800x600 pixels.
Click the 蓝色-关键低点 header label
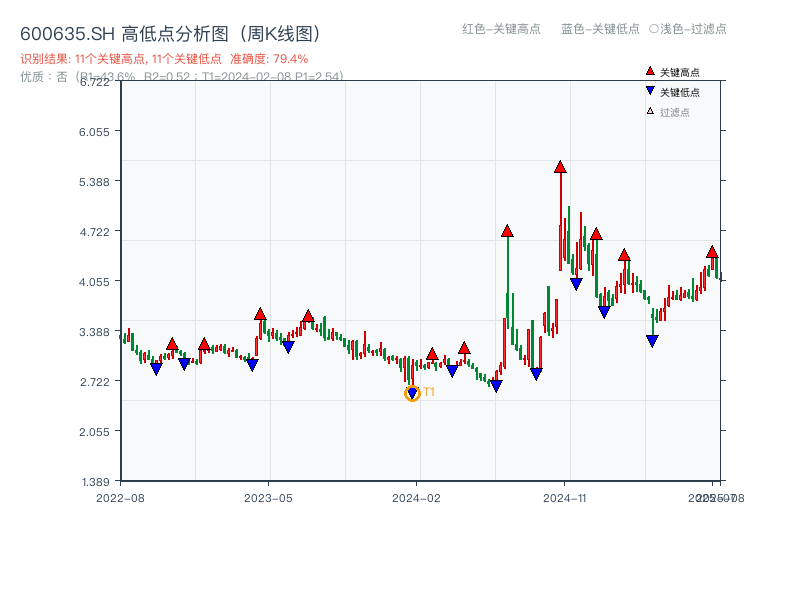[600, 29]
